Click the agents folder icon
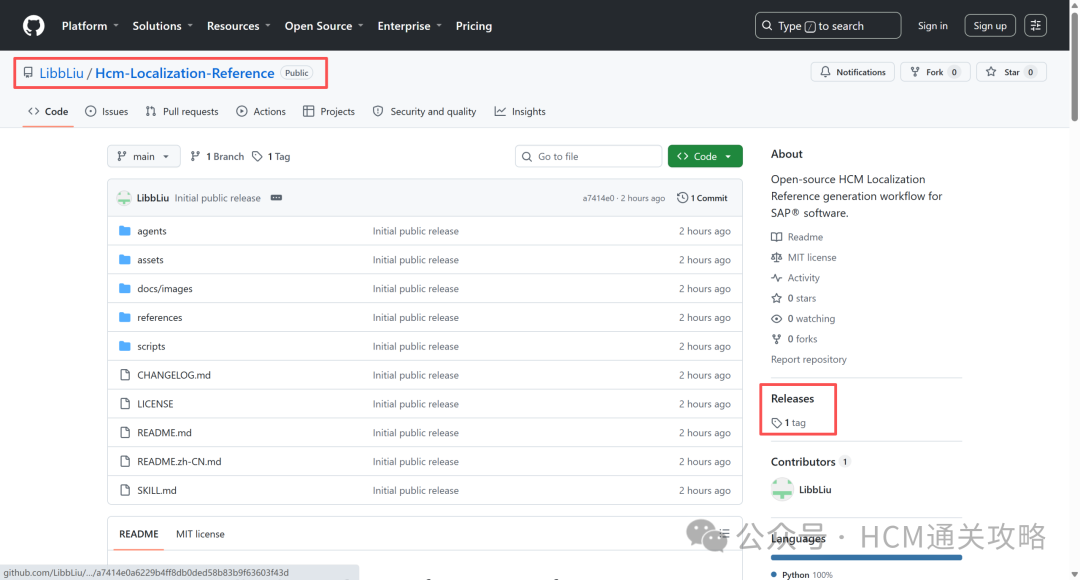 click(125, 231)
